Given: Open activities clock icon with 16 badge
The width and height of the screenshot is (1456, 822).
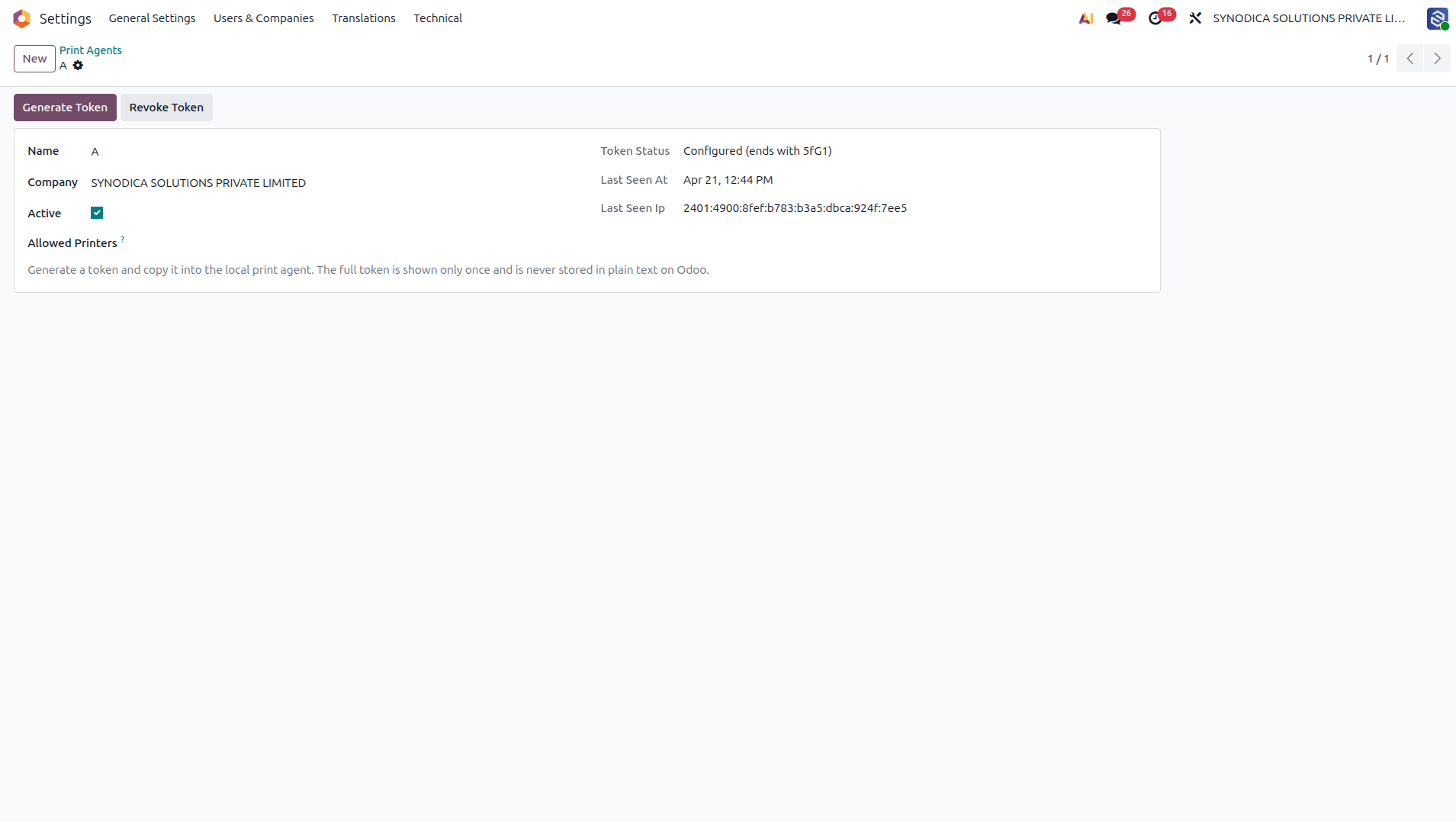Looking at the screenshot, I should [1161, 17].
